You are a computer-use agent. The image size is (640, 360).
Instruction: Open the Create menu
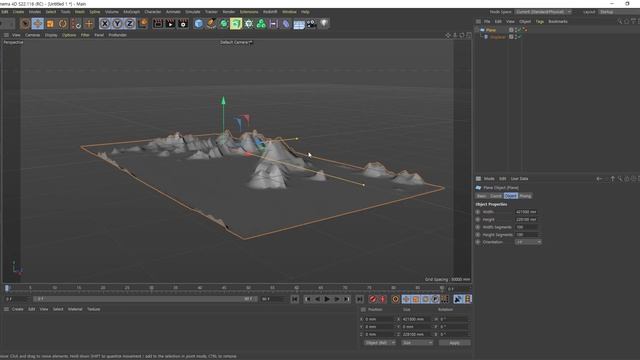(18, 12)
